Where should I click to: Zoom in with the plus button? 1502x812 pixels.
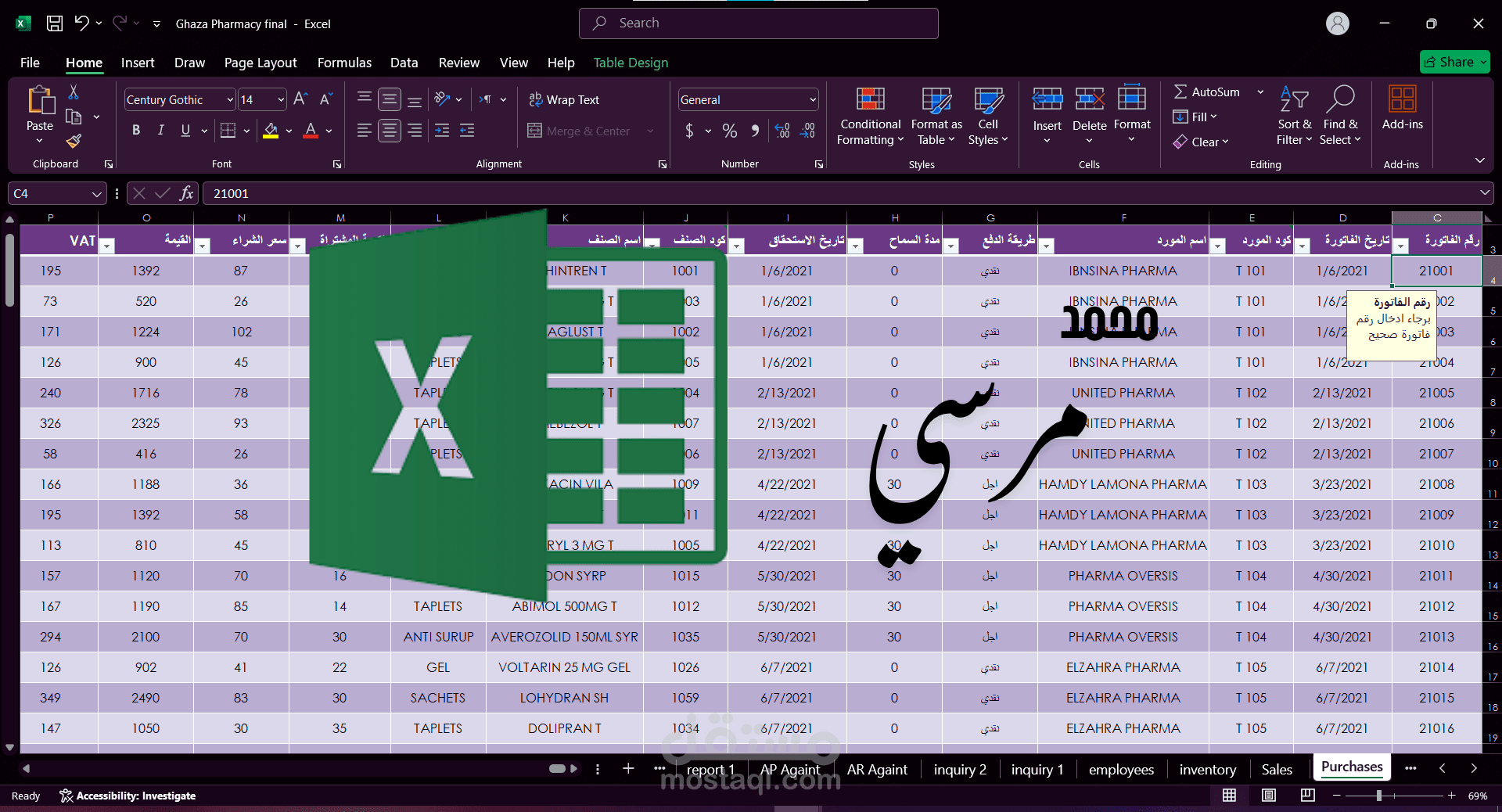1451,796
